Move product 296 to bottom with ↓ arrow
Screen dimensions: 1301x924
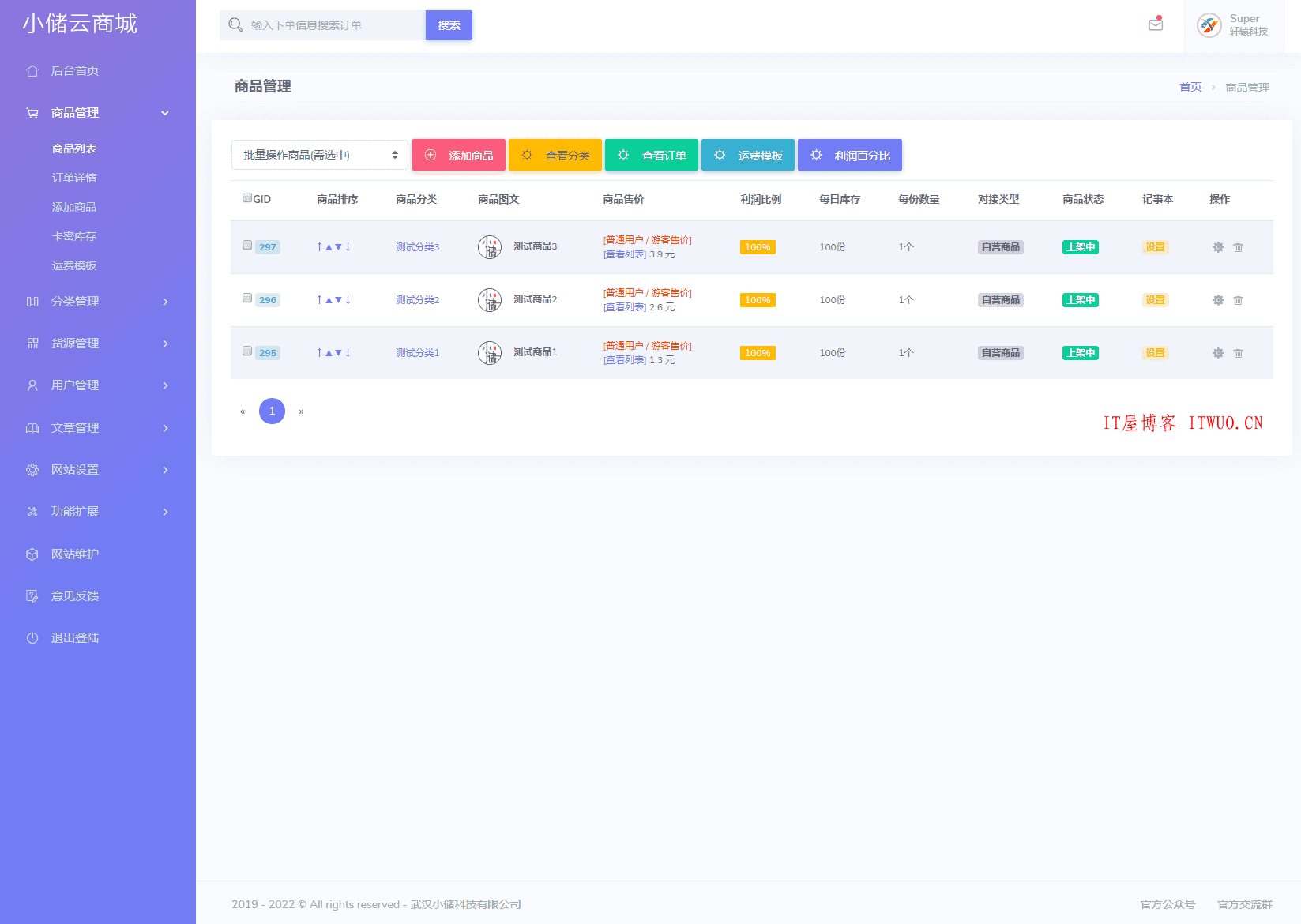348,299
